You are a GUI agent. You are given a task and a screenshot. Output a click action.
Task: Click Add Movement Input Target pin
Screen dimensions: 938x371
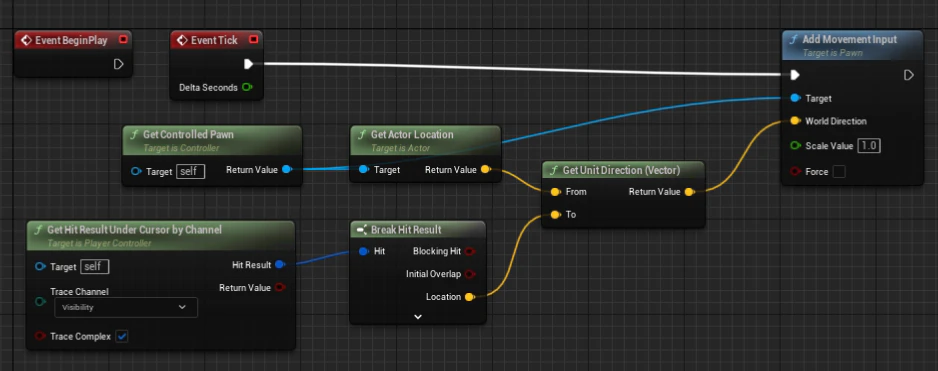tap(795, 98)
